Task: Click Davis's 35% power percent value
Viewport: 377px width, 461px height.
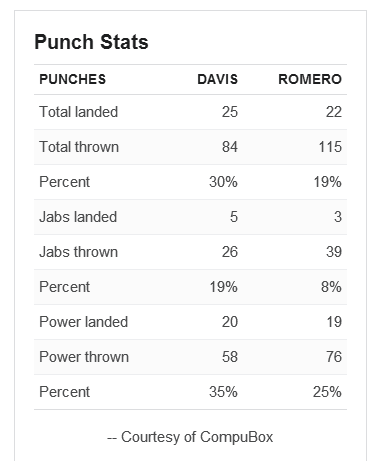Action: tap(223, 392)
